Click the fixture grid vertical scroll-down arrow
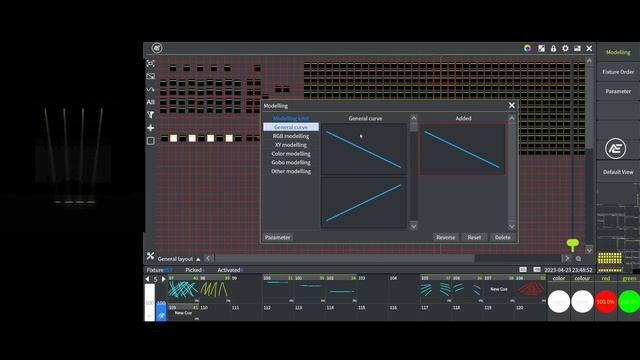 pos(589,249)
